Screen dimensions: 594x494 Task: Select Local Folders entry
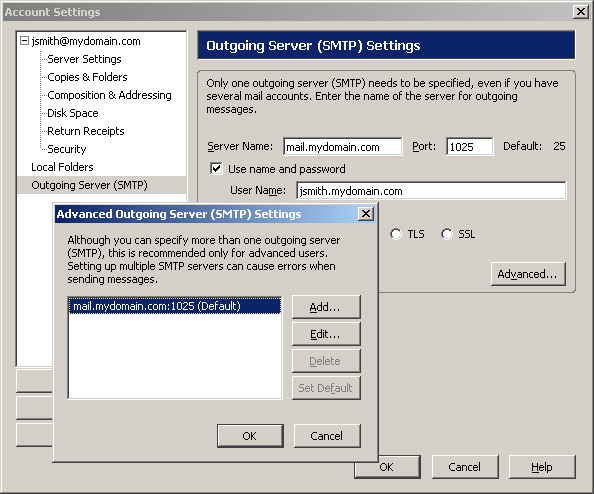click(x=62, y=167)
